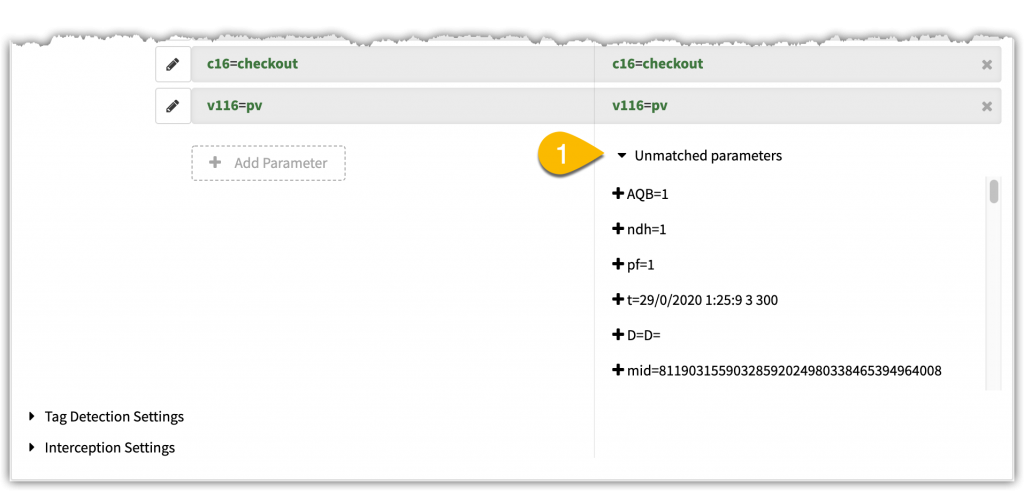Add the D=D= unmatched parameter
1024x491 pixels.
point(617,335)
